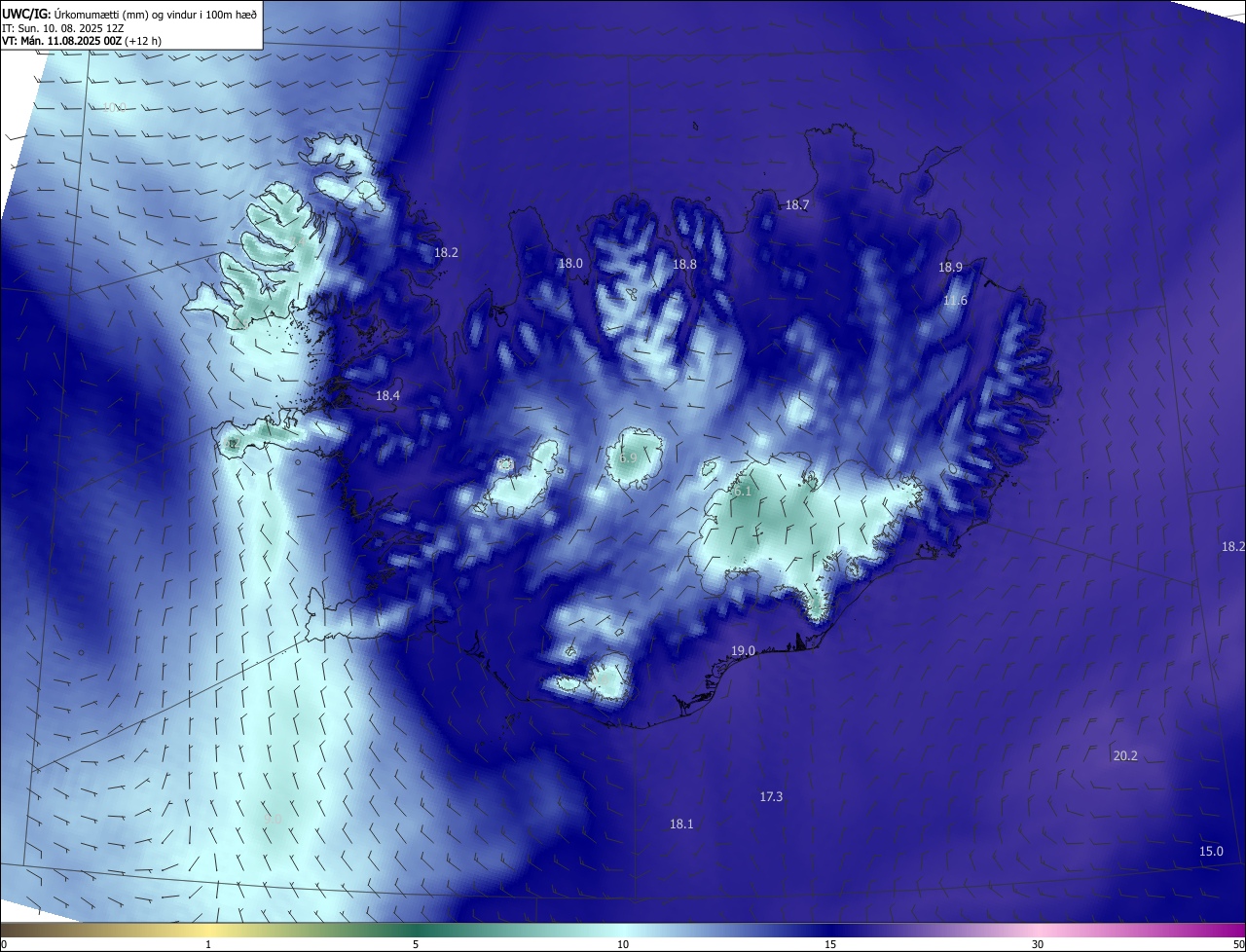Click the glacier value 6.1

pos(742,492)
